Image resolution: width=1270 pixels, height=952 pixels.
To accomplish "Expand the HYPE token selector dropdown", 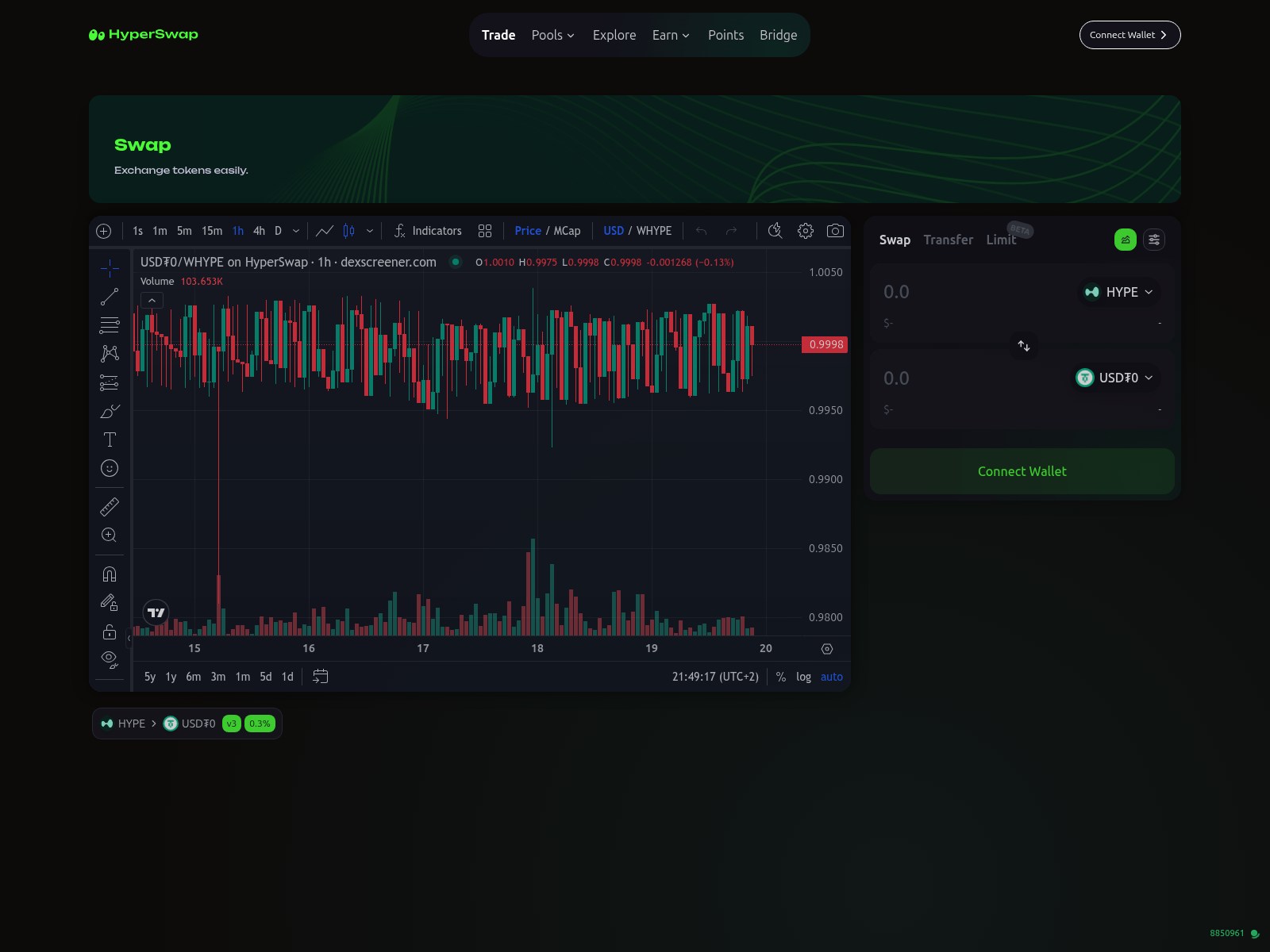I will [x=1118, y=292].
